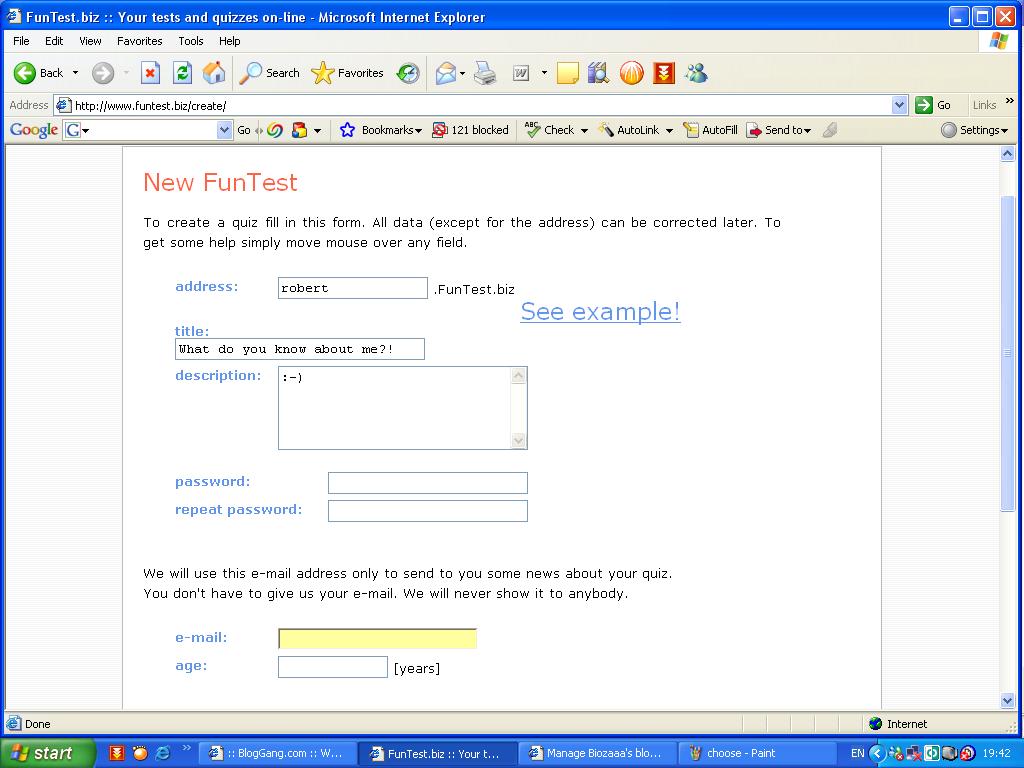The image size is (1024, 768).
Task: Click the age input field
Action: click(x=332, y=667)
